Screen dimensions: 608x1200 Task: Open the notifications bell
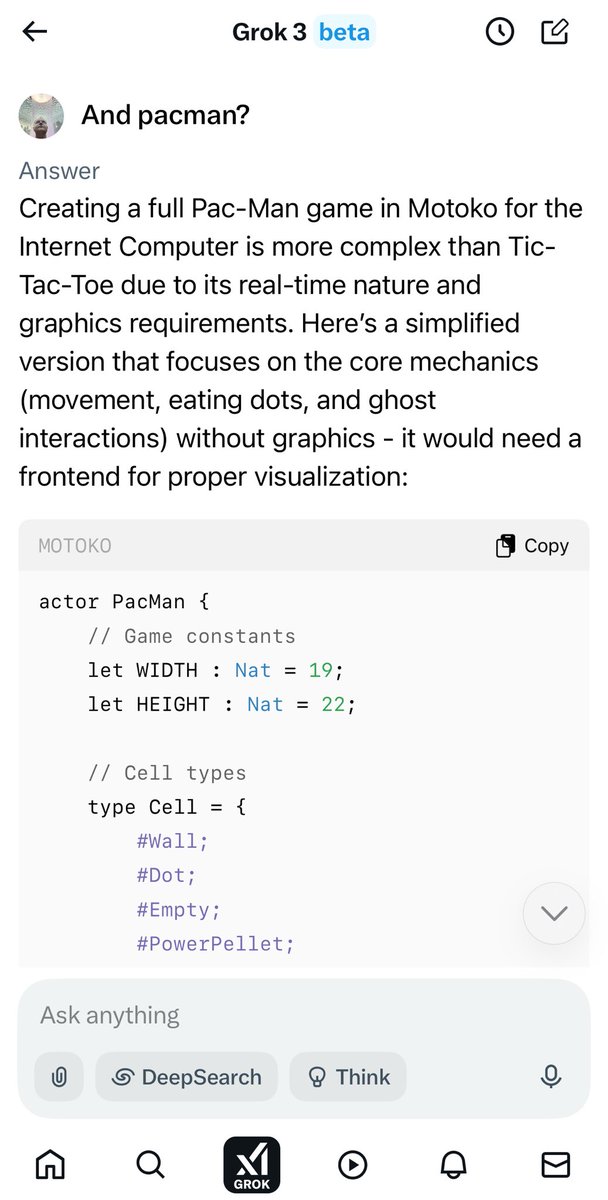454,1164
